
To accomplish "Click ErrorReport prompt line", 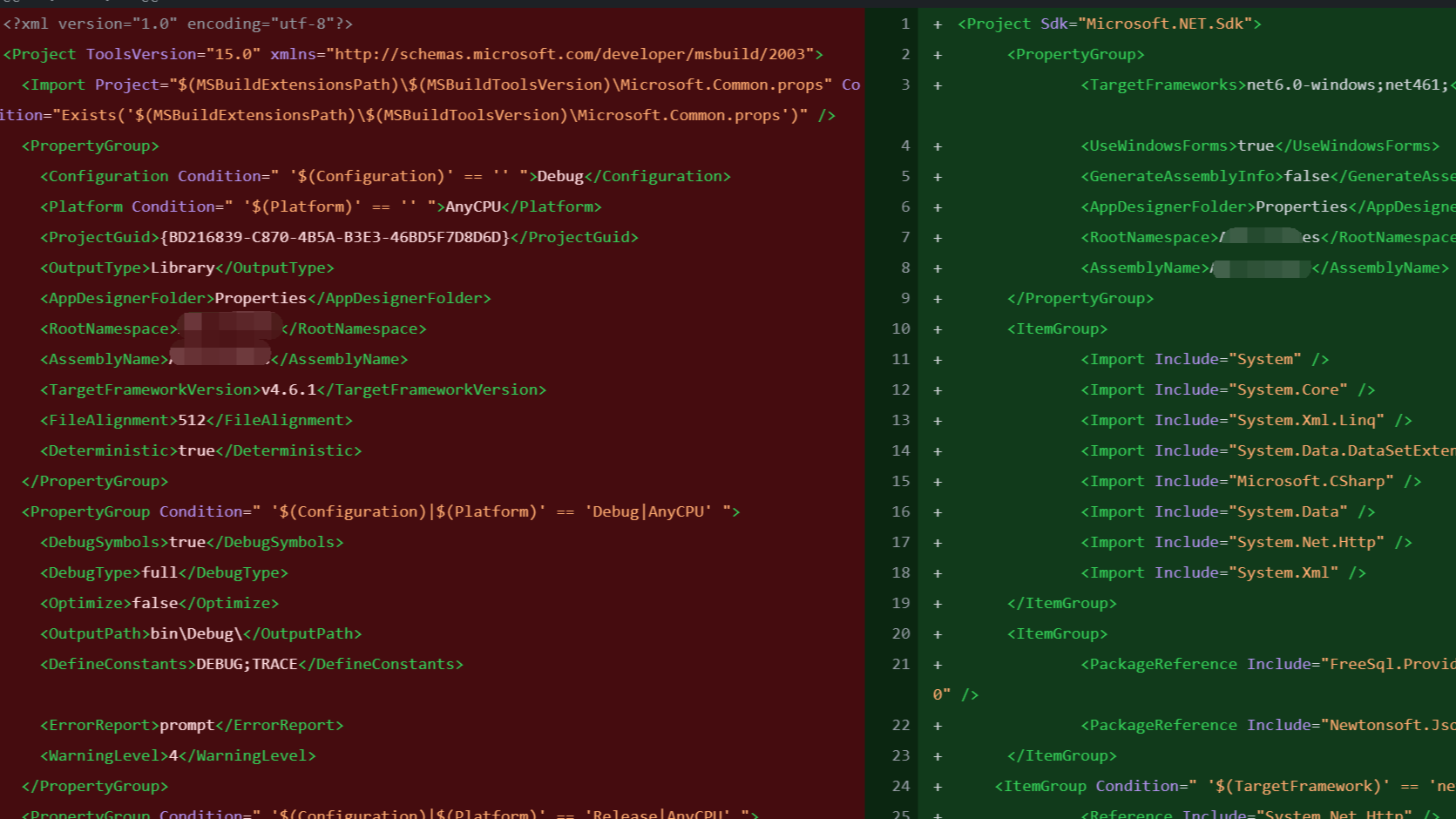I will click(x=192, y=725).
